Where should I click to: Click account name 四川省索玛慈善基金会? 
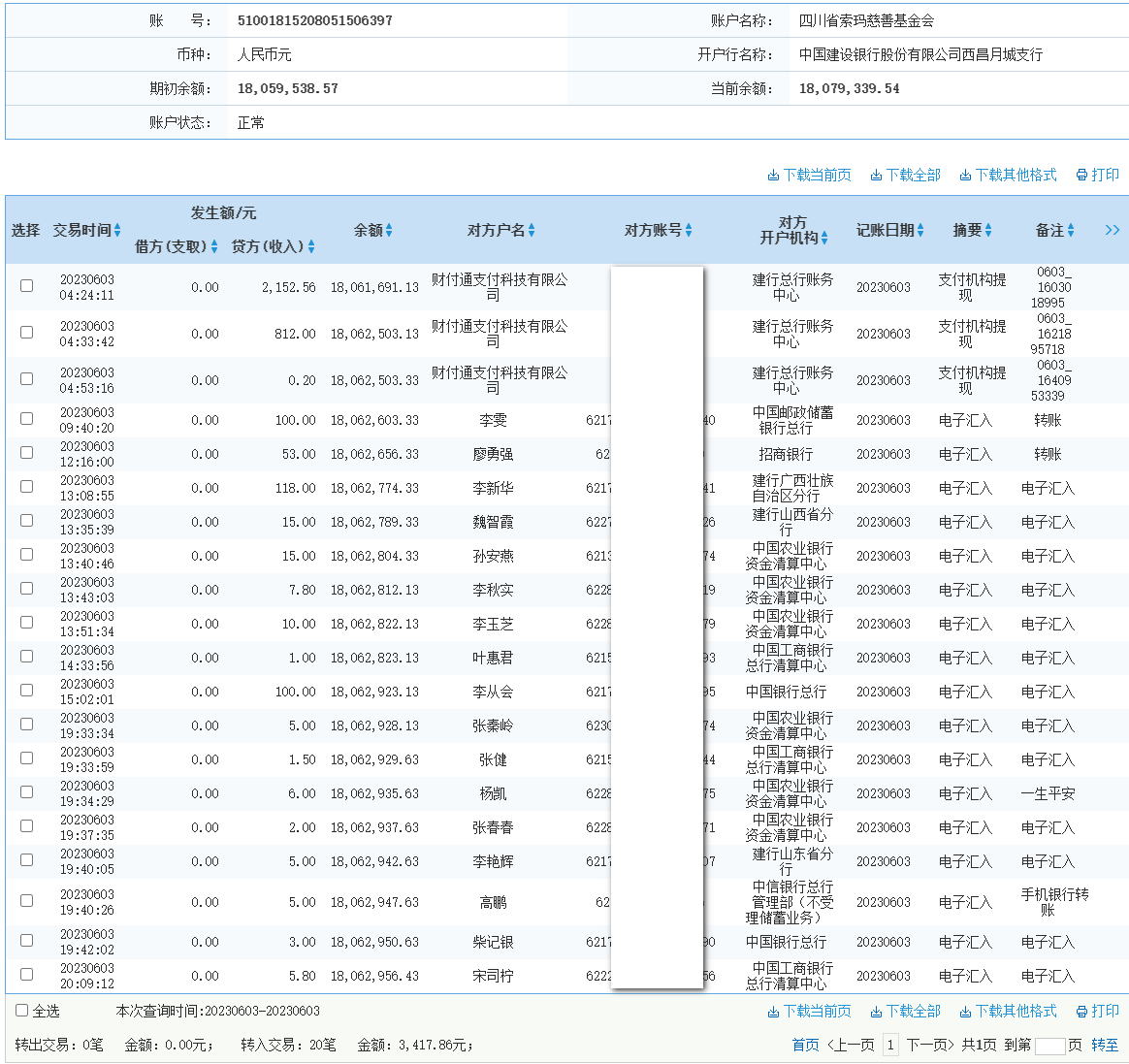(x=867, y=21)
